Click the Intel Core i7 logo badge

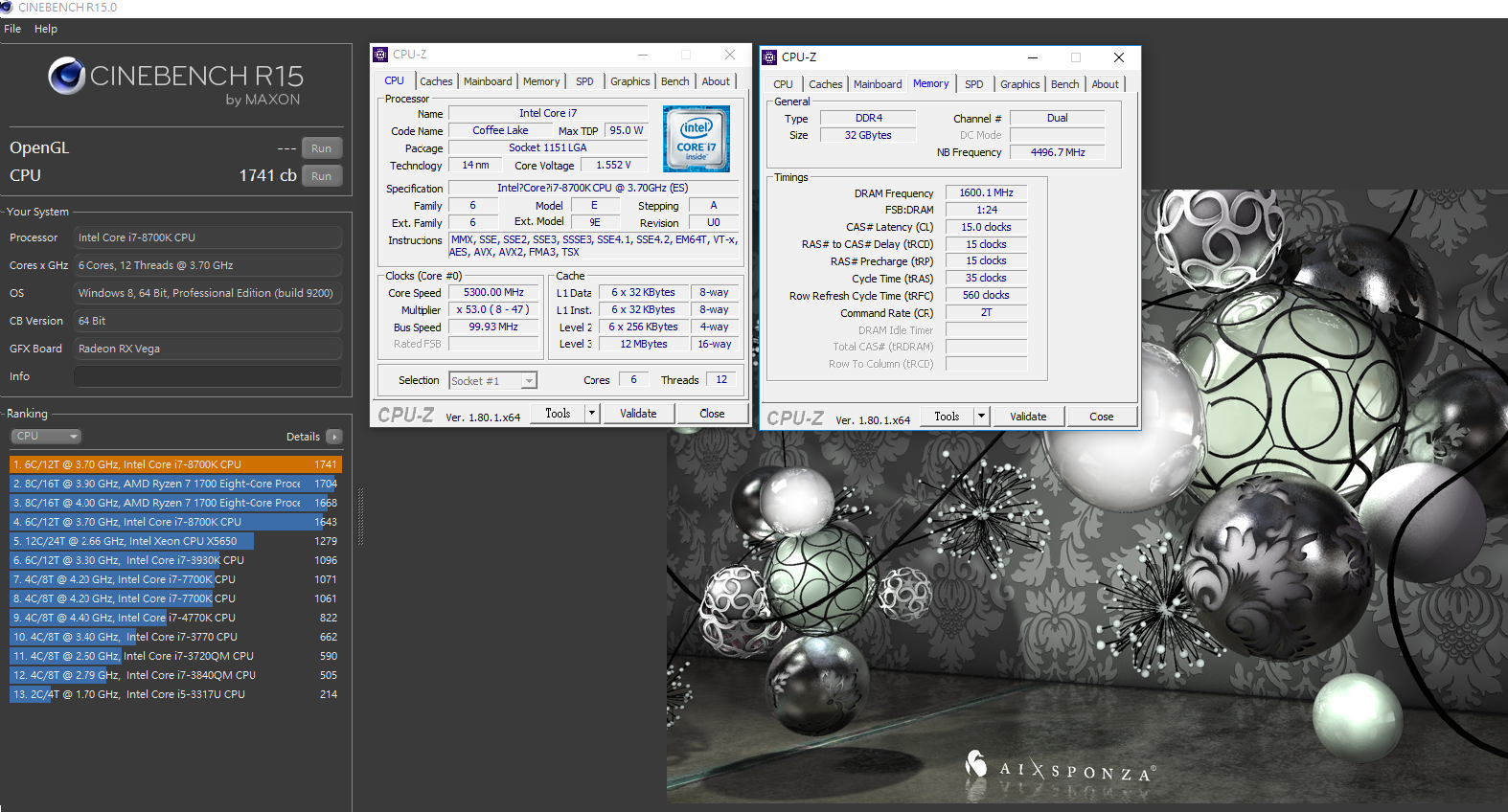coord(697,139)
